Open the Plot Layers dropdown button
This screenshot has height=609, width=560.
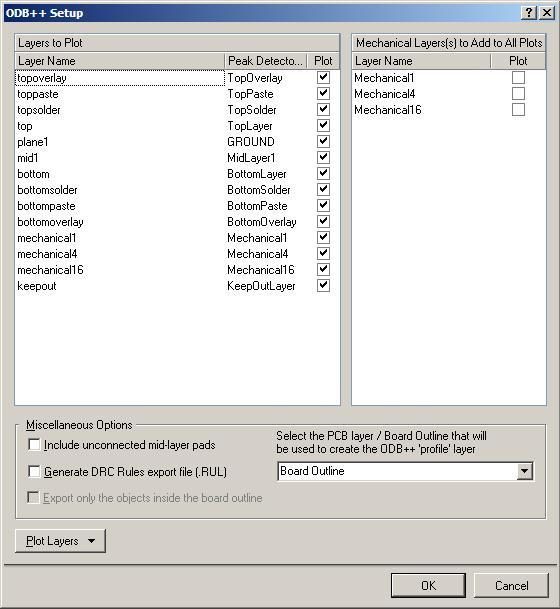coord(60,541)
